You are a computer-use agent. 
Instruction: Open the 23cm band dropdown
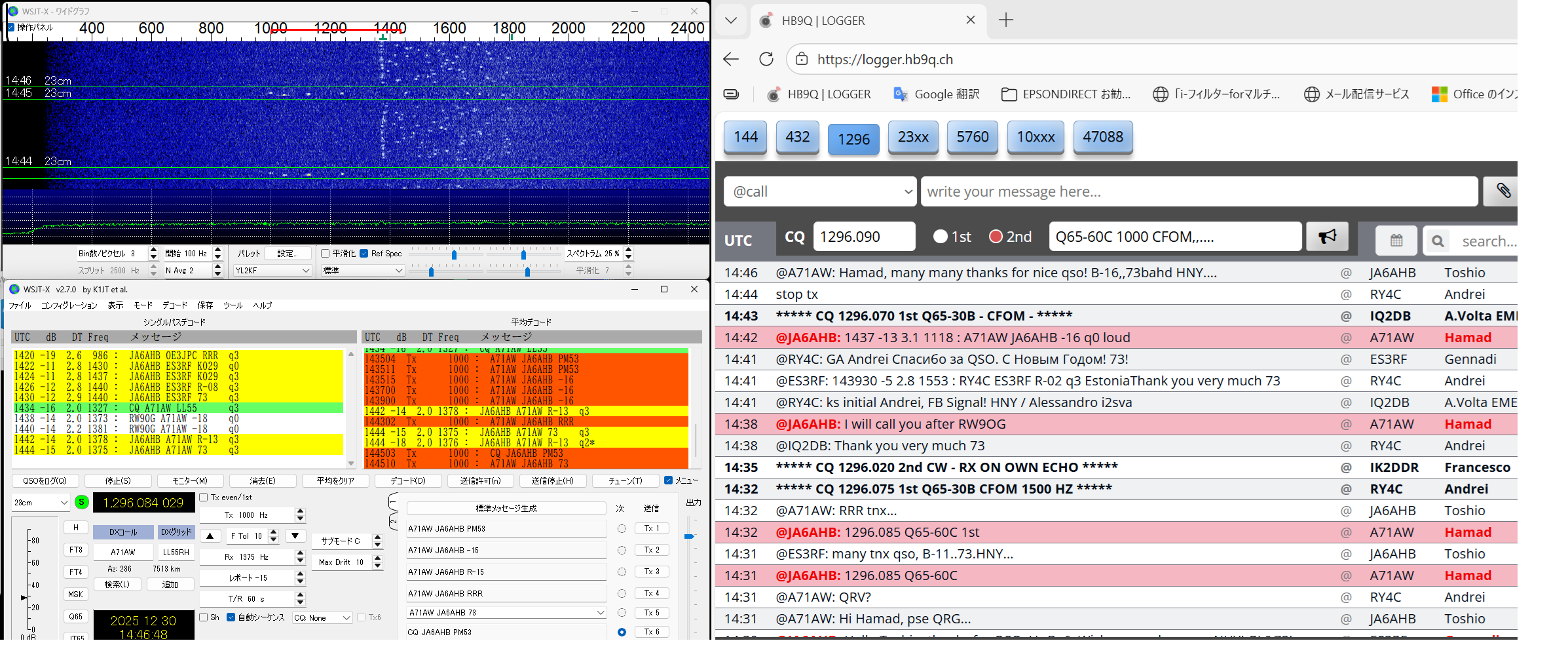[x=41, y=503]
